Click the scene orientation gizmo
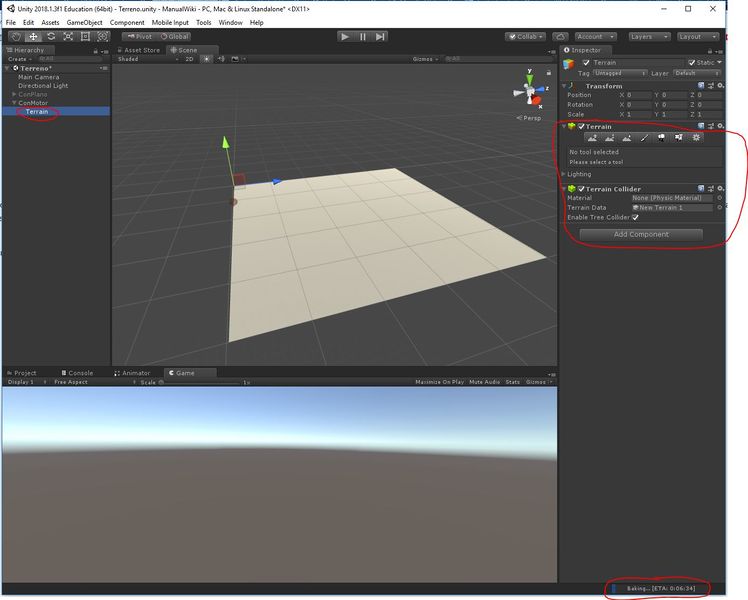This screenshot has width=748, height=600. tap(529, 90)
